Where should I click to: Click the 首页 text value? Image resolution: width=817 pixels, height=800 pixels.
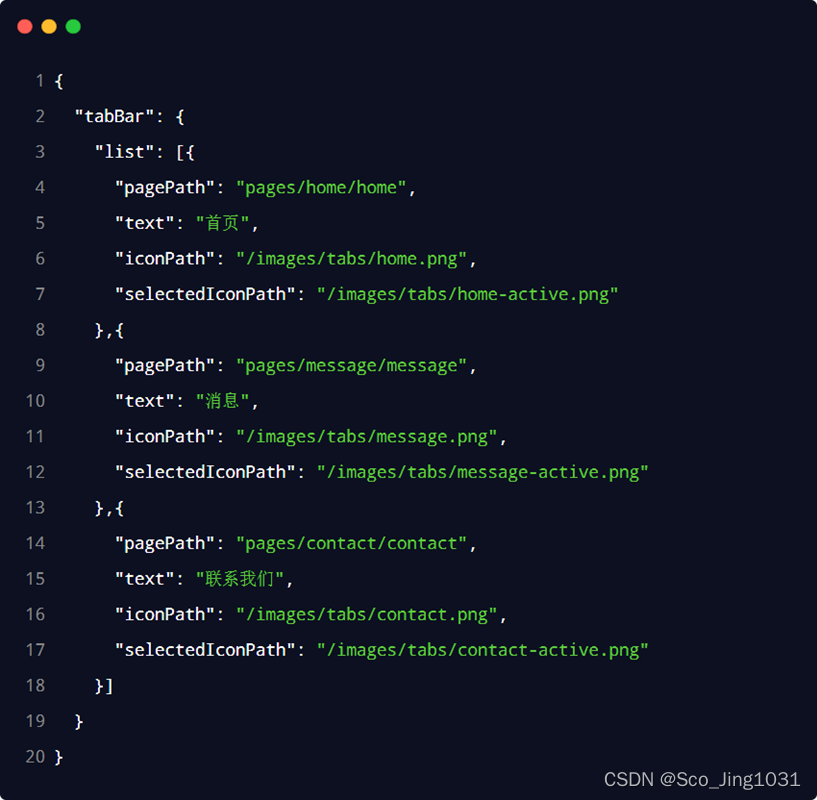222,223
